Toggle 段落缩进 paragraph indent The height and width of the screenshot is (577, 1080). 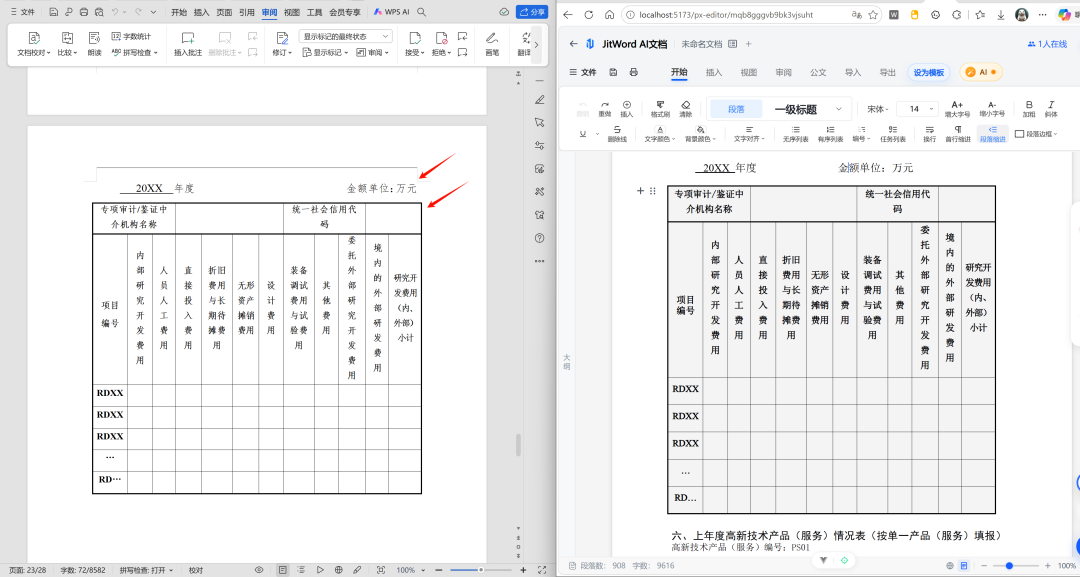point(993,134)
